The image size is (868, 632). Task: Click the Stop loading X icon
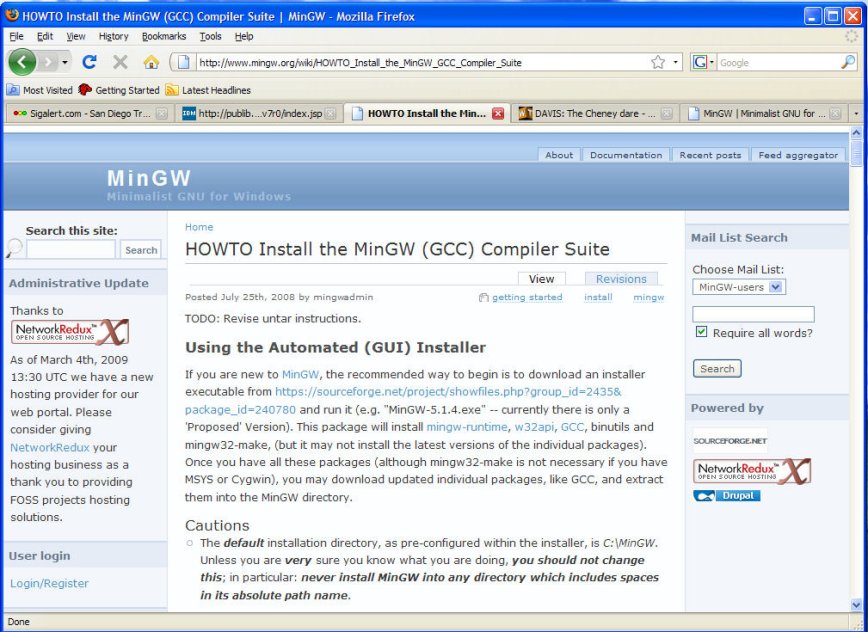(120, 62)
